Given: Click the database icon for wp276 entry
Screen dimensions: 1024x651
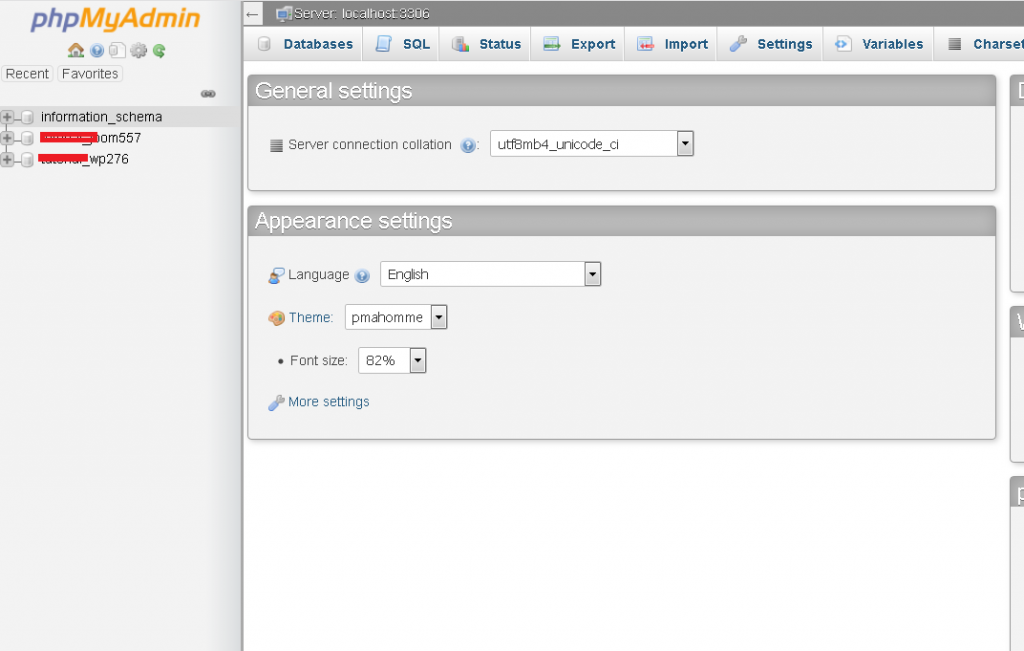Looking at the screenshot, I should (x=27, y=159).
